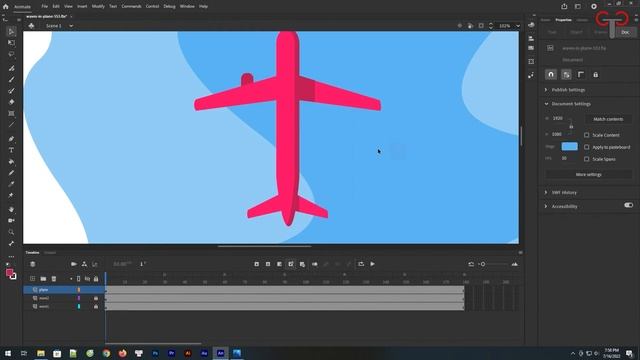This screenshot has height=360, width=640.
Task: Select the Text tool
Action: (x=11, y=150)
